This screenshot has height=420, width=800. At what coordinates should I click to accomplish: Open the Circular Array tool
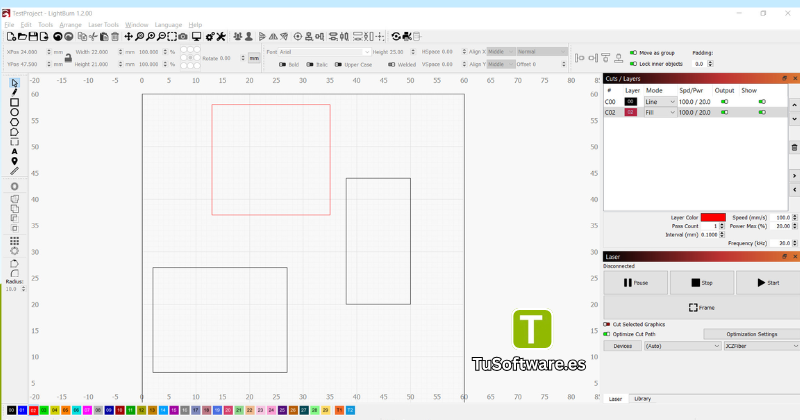click(14, 251)
